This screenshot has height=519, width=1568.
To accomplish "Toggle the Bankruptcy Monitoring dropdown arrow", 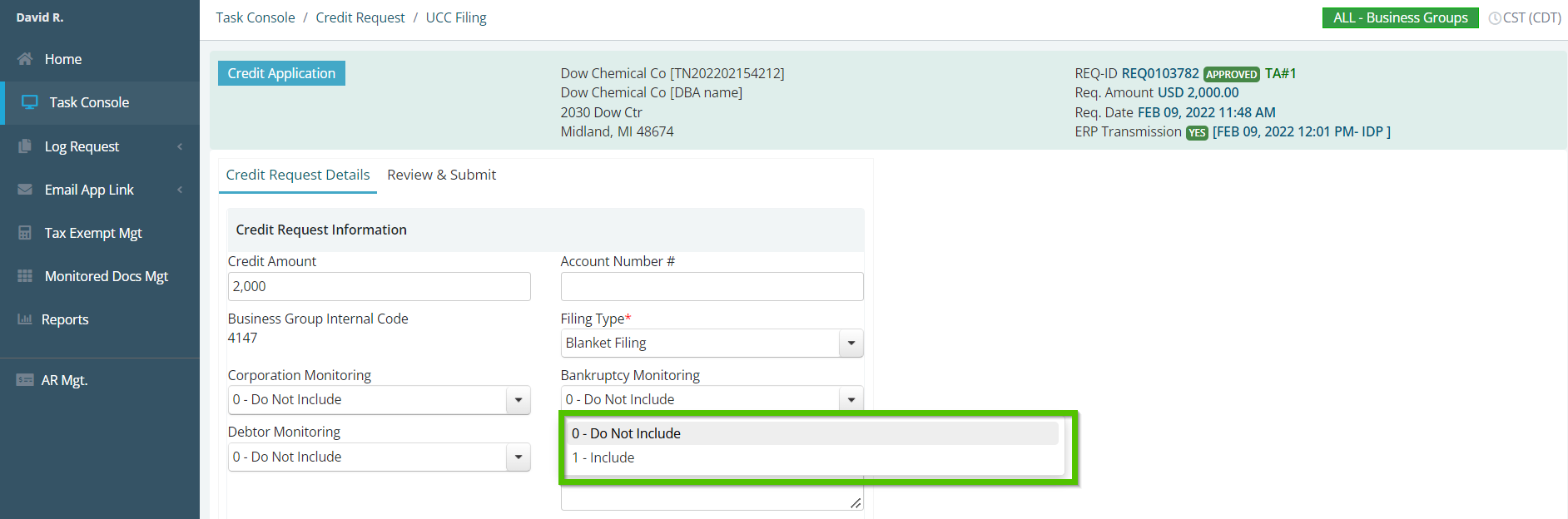I will click(x=851, y=400).
